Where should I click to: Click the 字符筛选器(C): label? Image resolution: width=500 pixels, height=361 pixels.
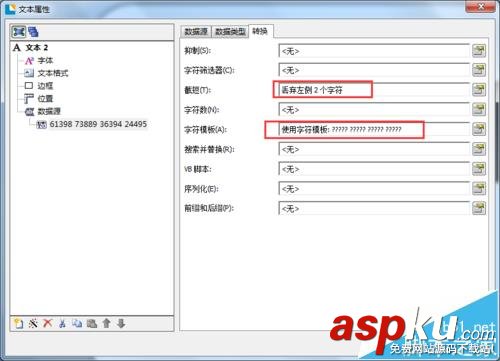(209, 70)
